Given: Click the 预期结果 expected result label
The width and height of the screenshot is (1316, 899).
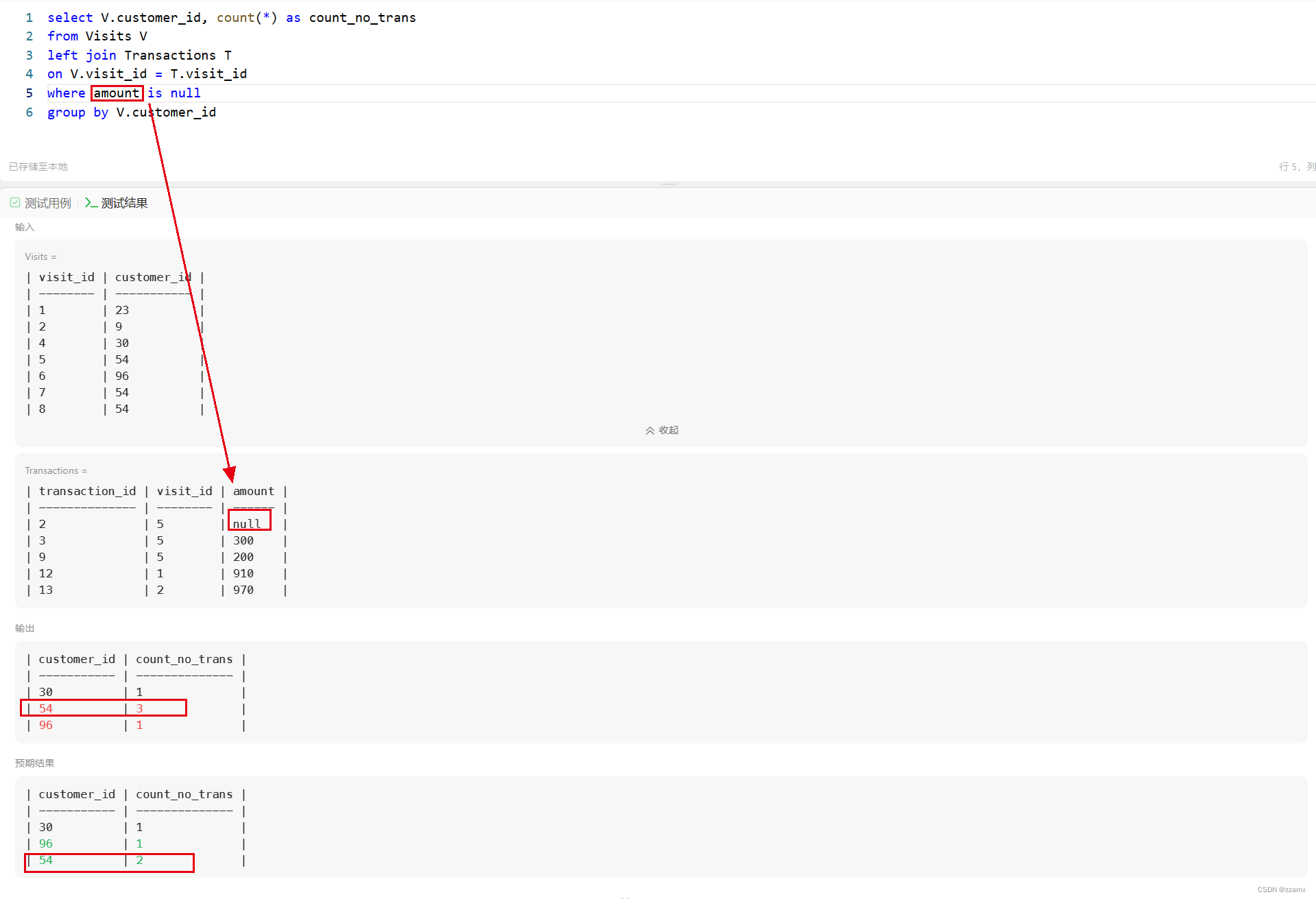Looking at the screenshot, I should pos(35,763).
